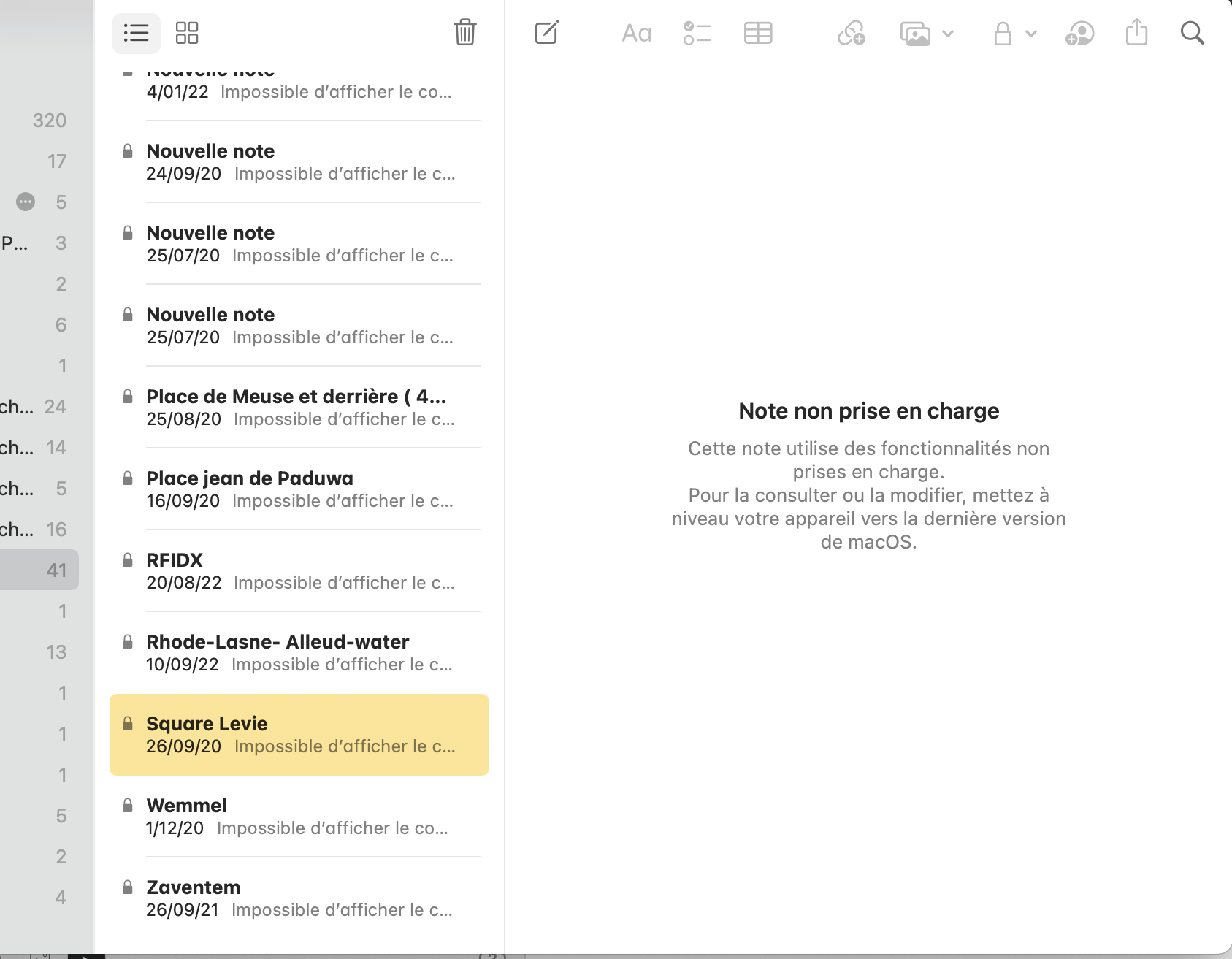Open the Wemmel note

[x=299, y=817]
